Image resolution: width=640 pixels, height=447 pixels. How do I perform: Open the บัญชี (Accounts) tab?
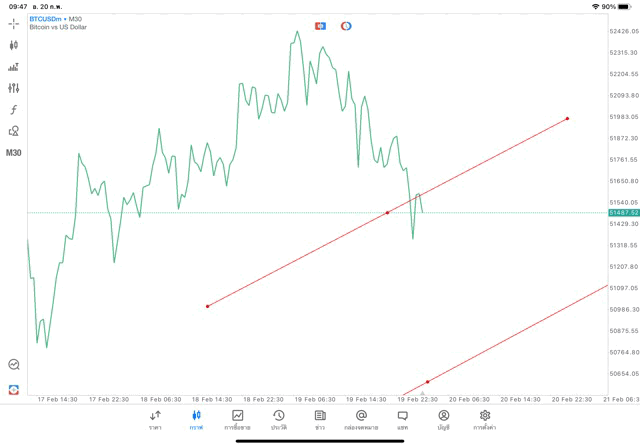tap(443, 420)
